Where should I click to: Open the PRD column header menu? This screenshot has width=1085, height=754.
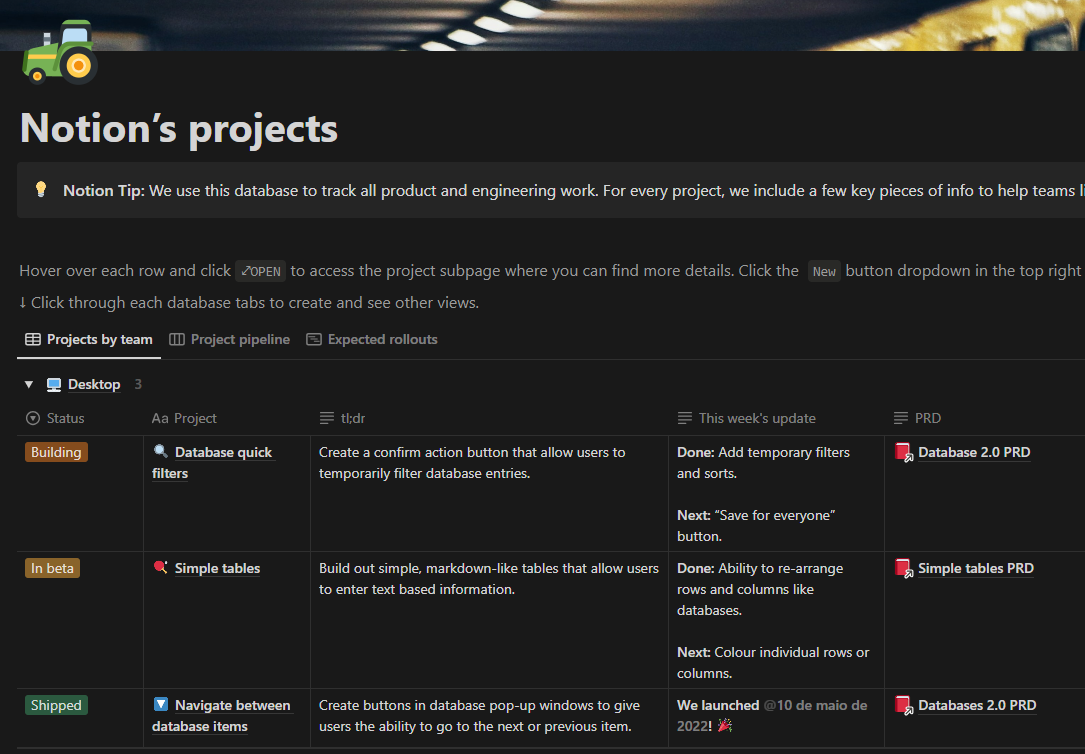[918, 417]
